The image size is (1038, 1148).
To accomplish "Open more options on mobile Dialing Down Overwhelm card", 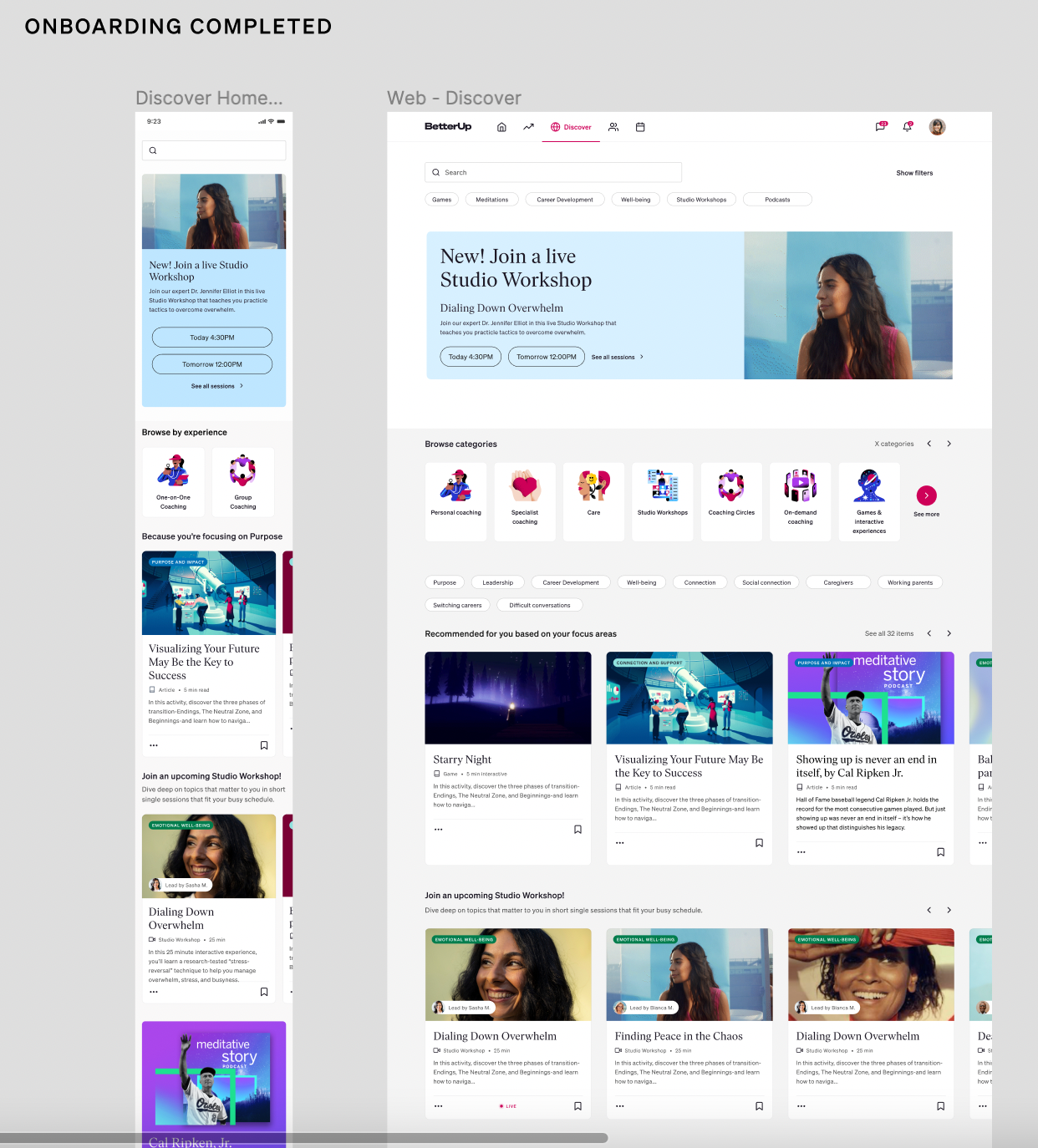I will click(153, 992).
